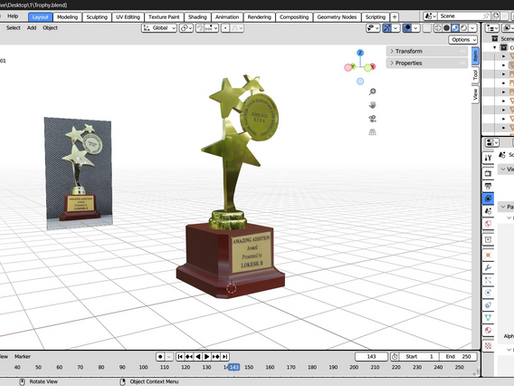Add a new workspace with plus button

tap(394, 17)
